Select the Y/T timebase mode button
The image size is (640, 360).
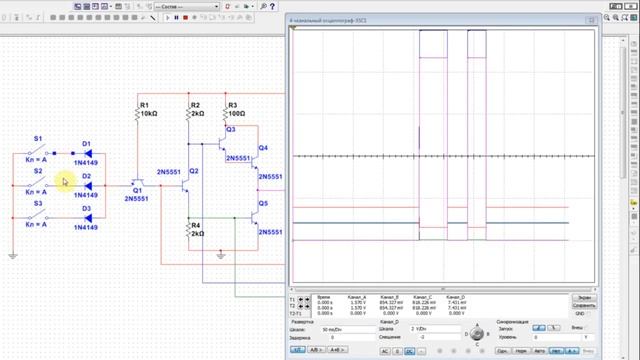point(298,350)
